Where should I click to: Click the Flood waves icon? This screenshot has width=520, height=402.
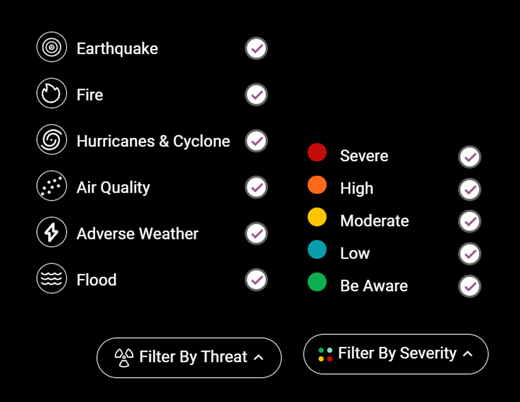click(52, 279)
